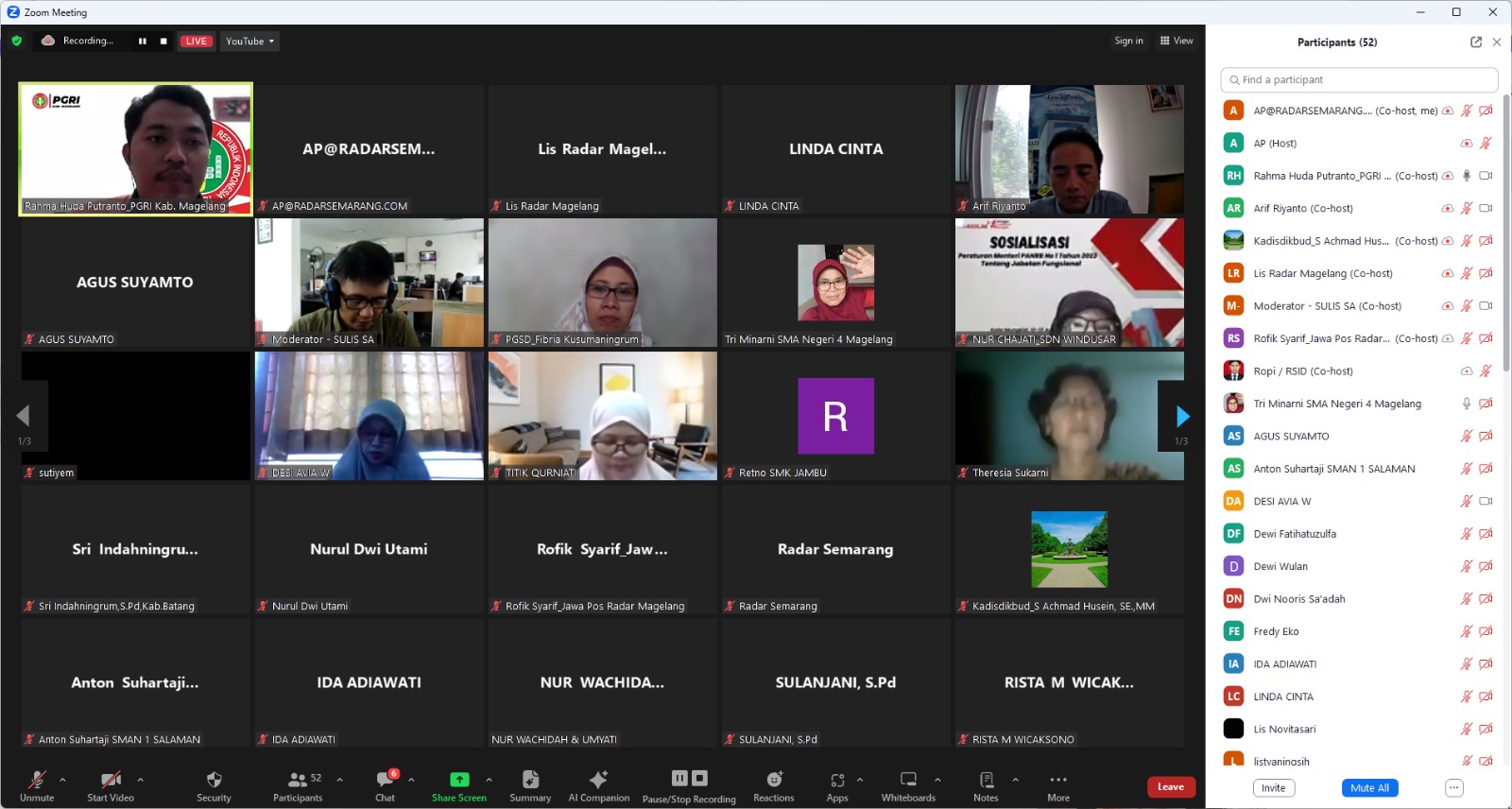Click muted mic icon for AGUS SUYAMTO row
The width and height of the screenshot is (1512, 809).
[x=1467, y=436]
